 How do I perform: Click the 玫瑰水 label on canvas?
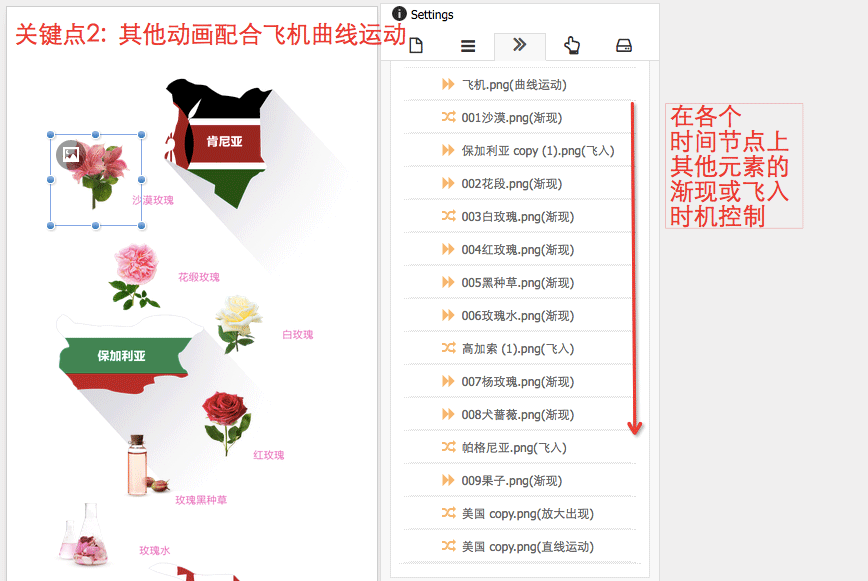point(154,551)
